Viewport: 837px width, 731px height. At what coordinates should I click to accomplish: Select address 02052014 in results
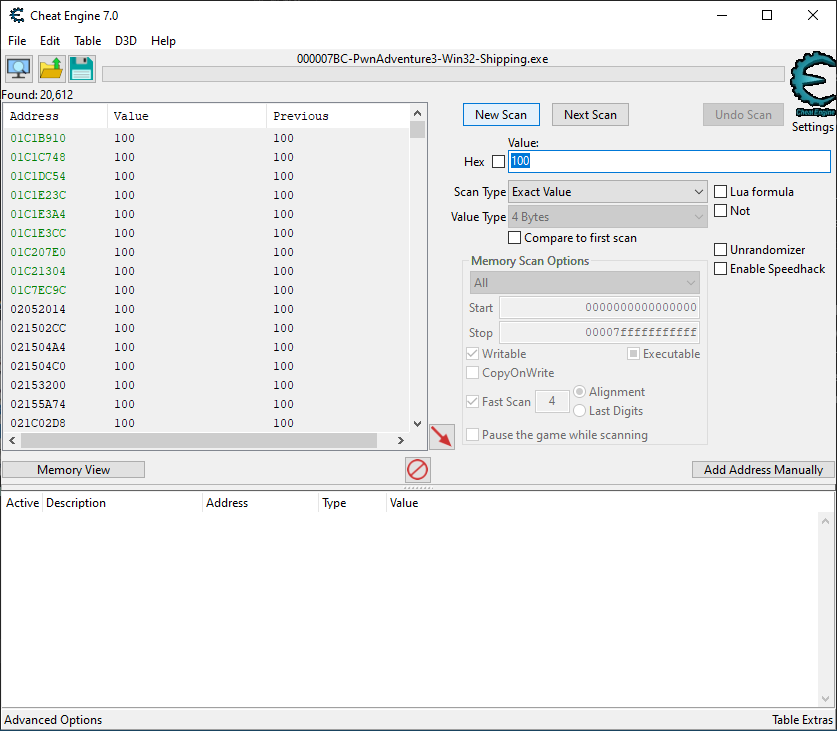[38, 309]
